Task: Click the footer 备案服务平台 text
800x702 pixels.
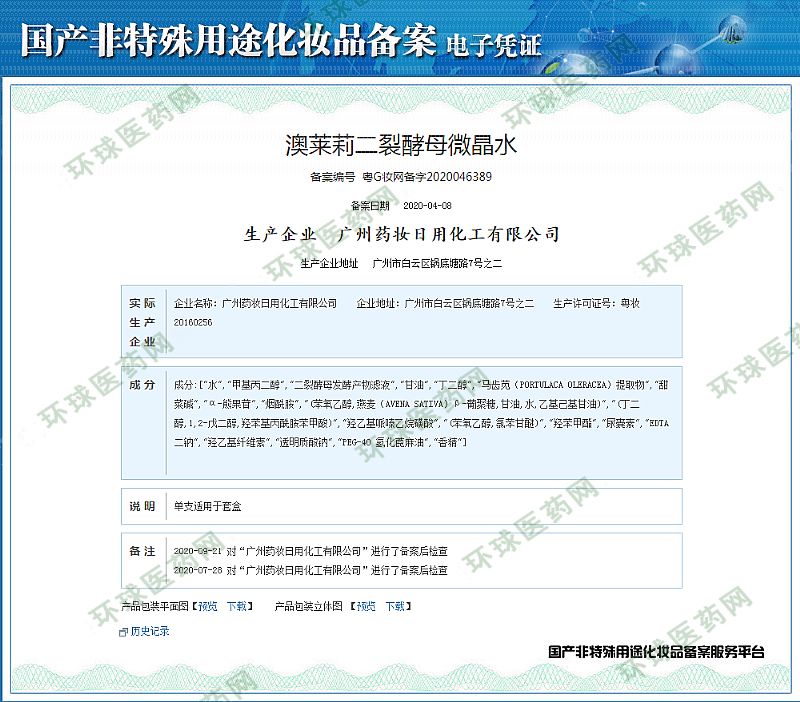Action: point(657,651)
